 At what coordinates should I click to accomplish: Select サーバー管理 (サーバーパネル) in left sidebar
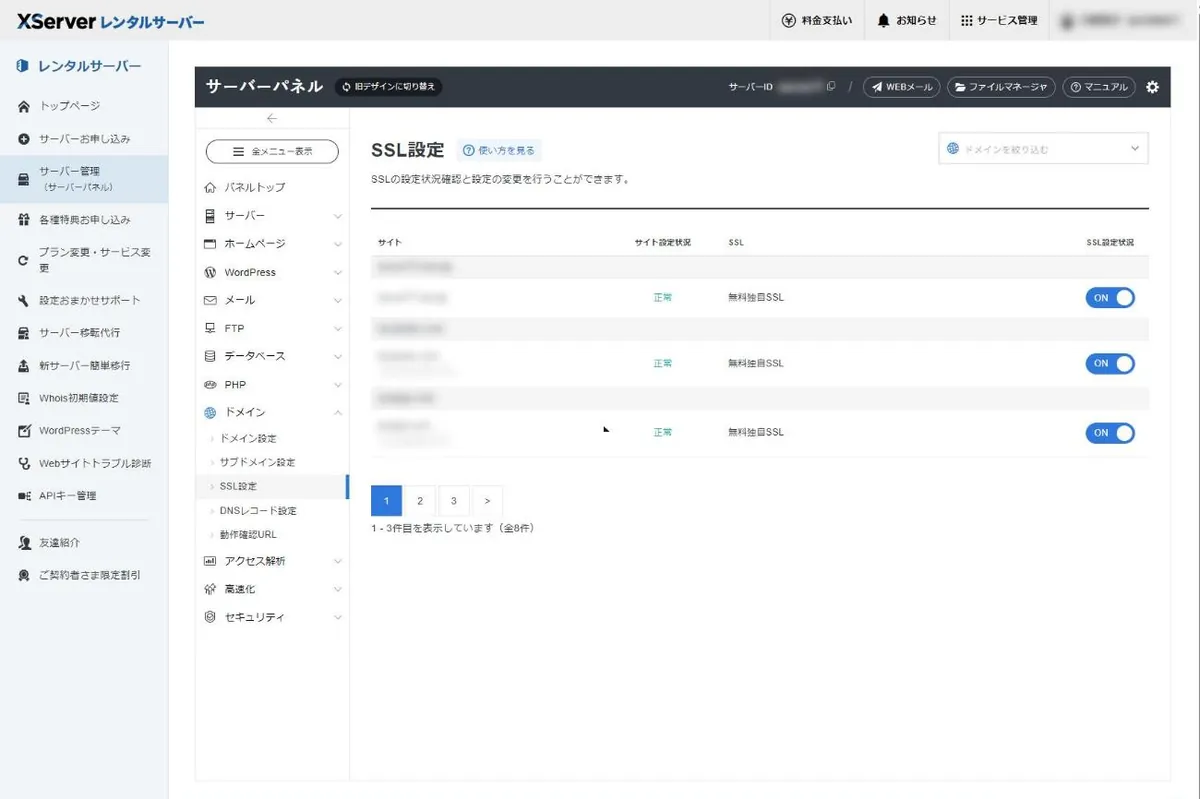click(84, 179)
